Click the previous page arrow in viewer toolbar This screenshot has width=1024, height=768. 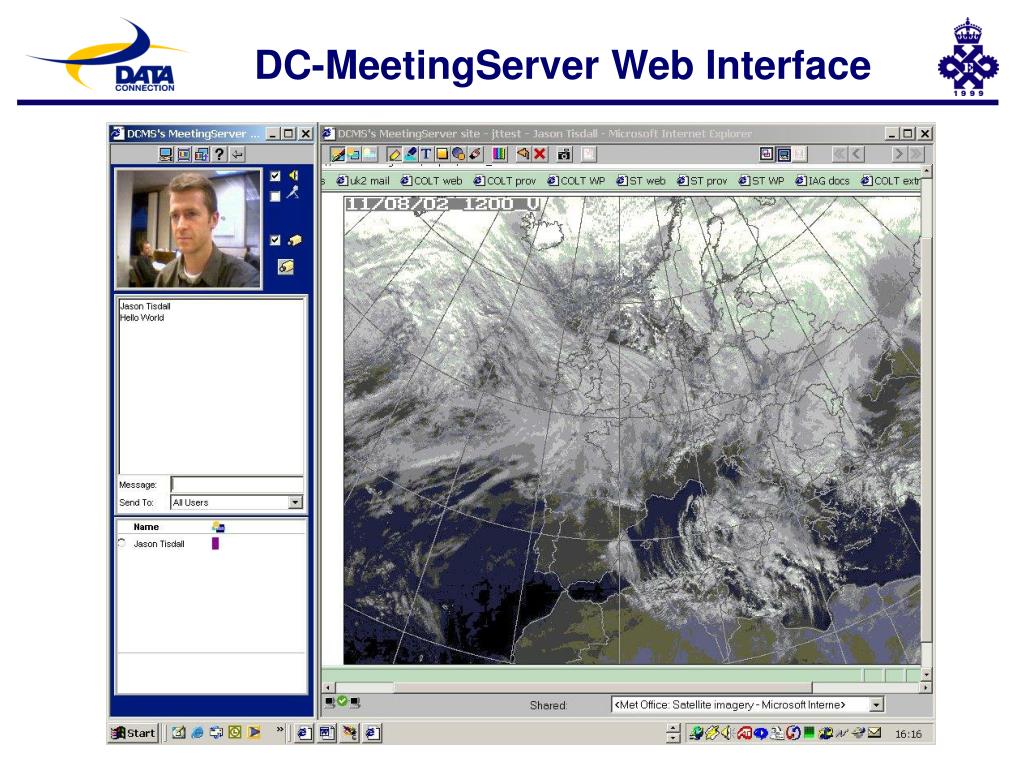pyautogui.click(x=856, y=154)
